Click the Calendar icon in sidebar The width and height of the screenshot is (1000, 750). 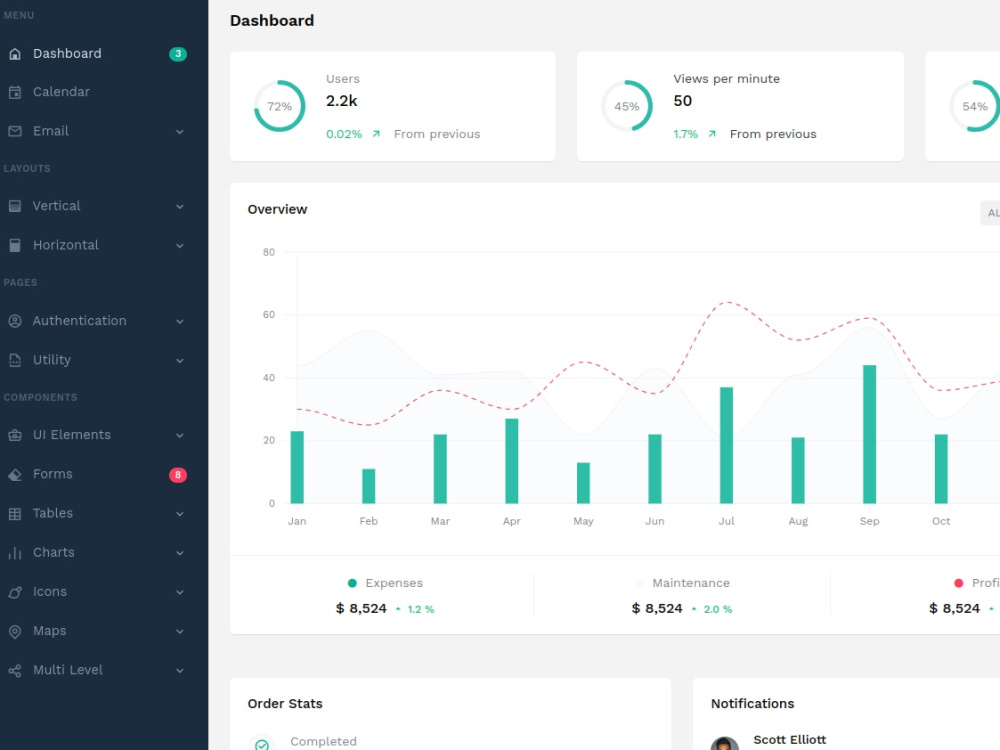click(15, 92)
